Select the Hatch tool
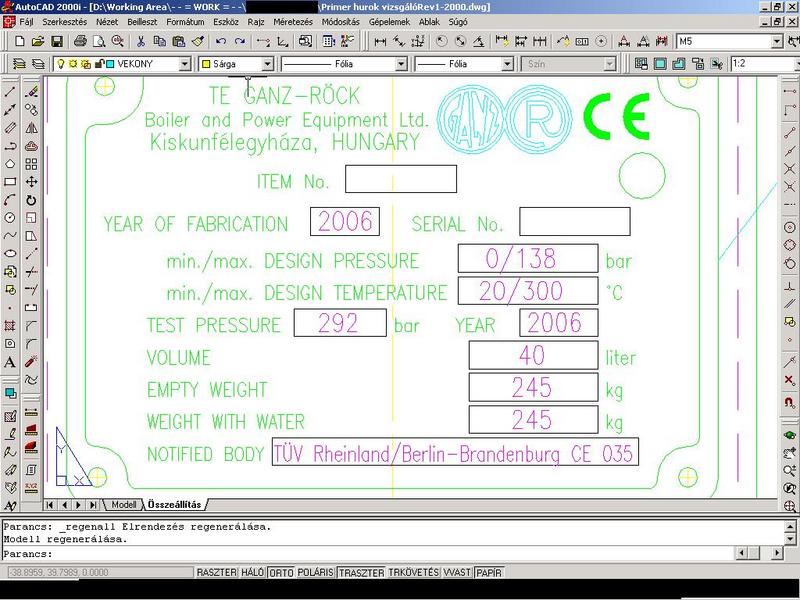This screenshot has width=800, height=600. click(10, 326)
